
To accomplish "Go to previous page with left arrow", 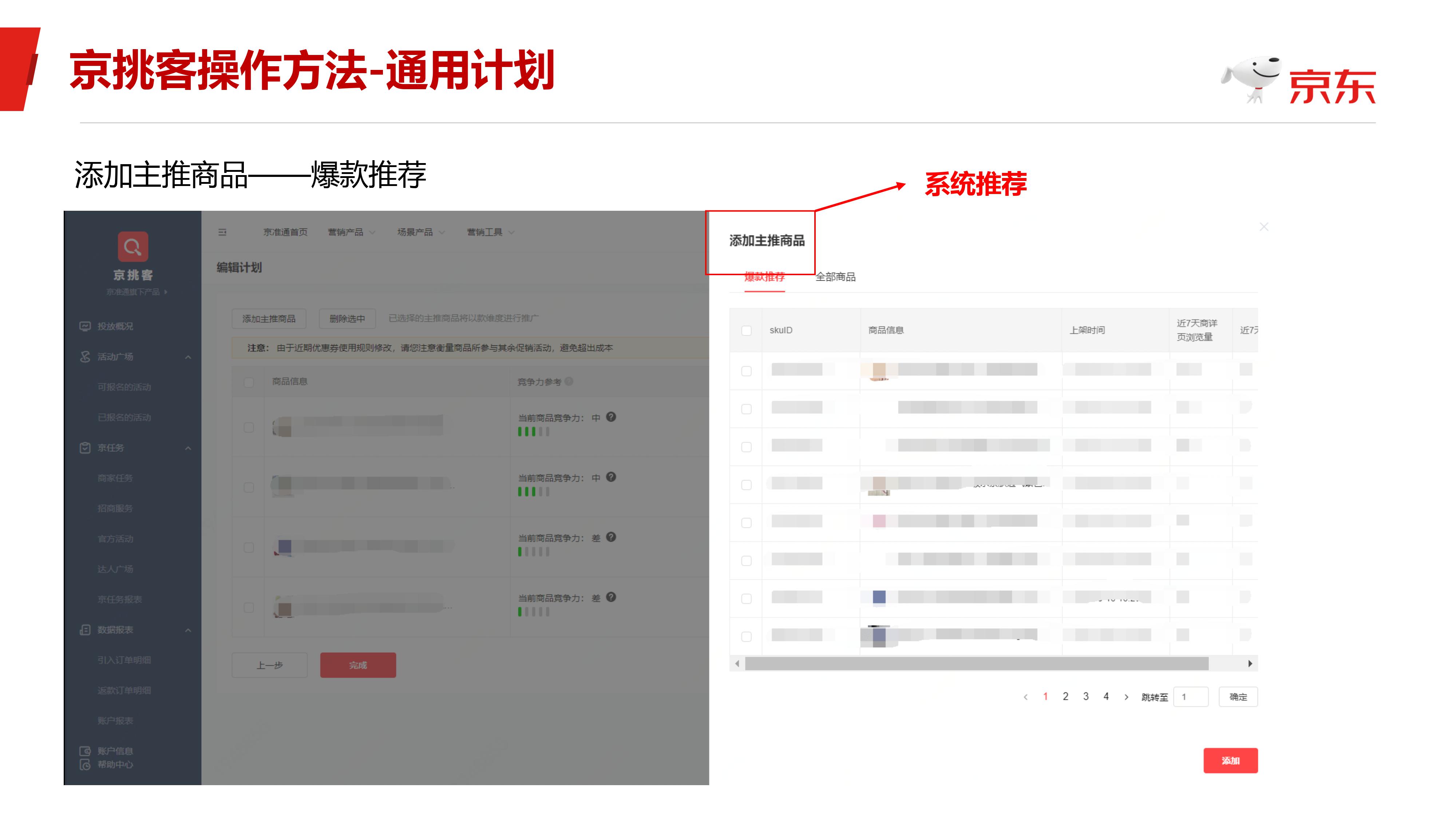I will pos(1025,697).
